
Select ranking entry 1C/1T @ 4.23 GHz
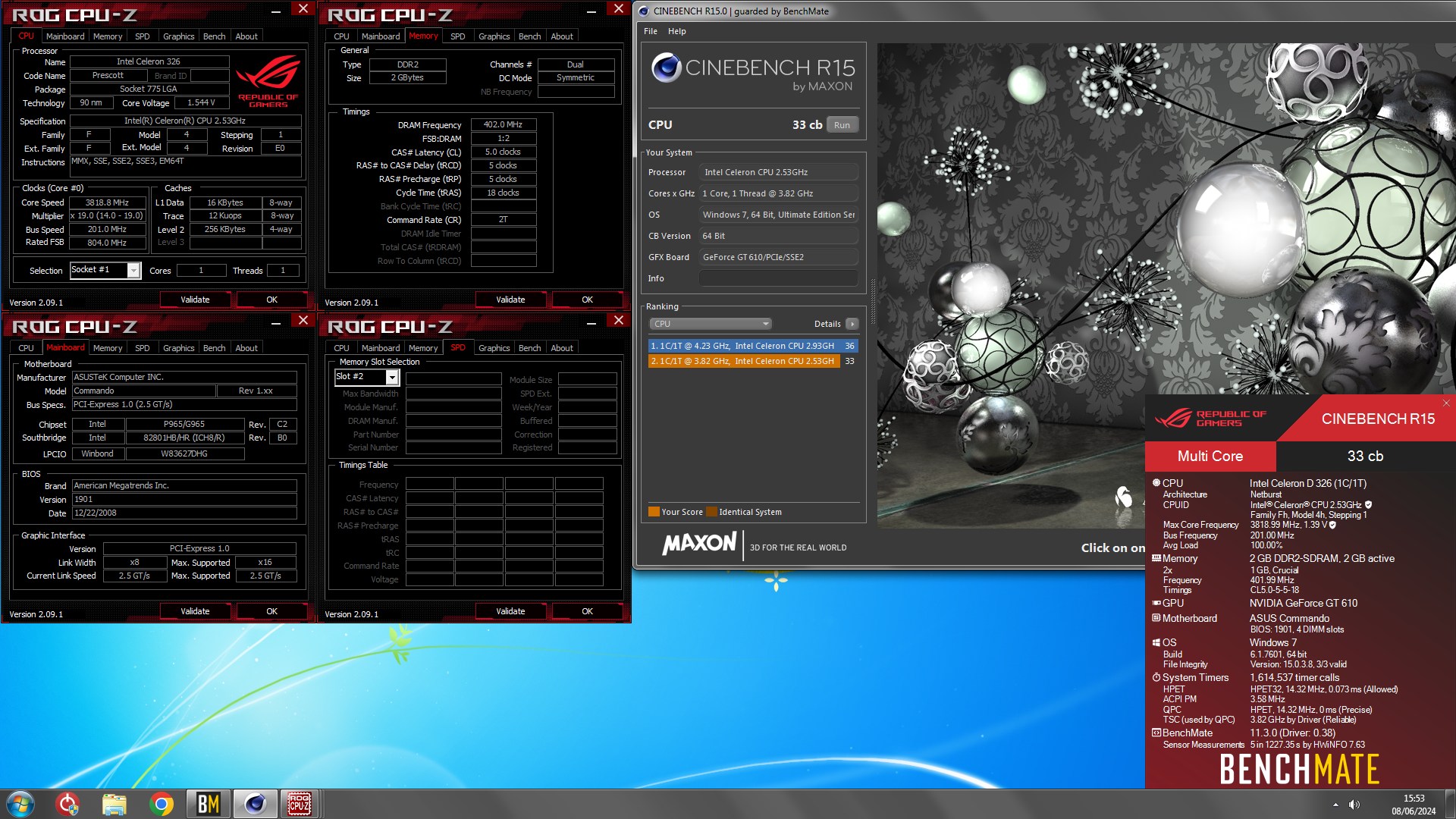coord(753,346)
